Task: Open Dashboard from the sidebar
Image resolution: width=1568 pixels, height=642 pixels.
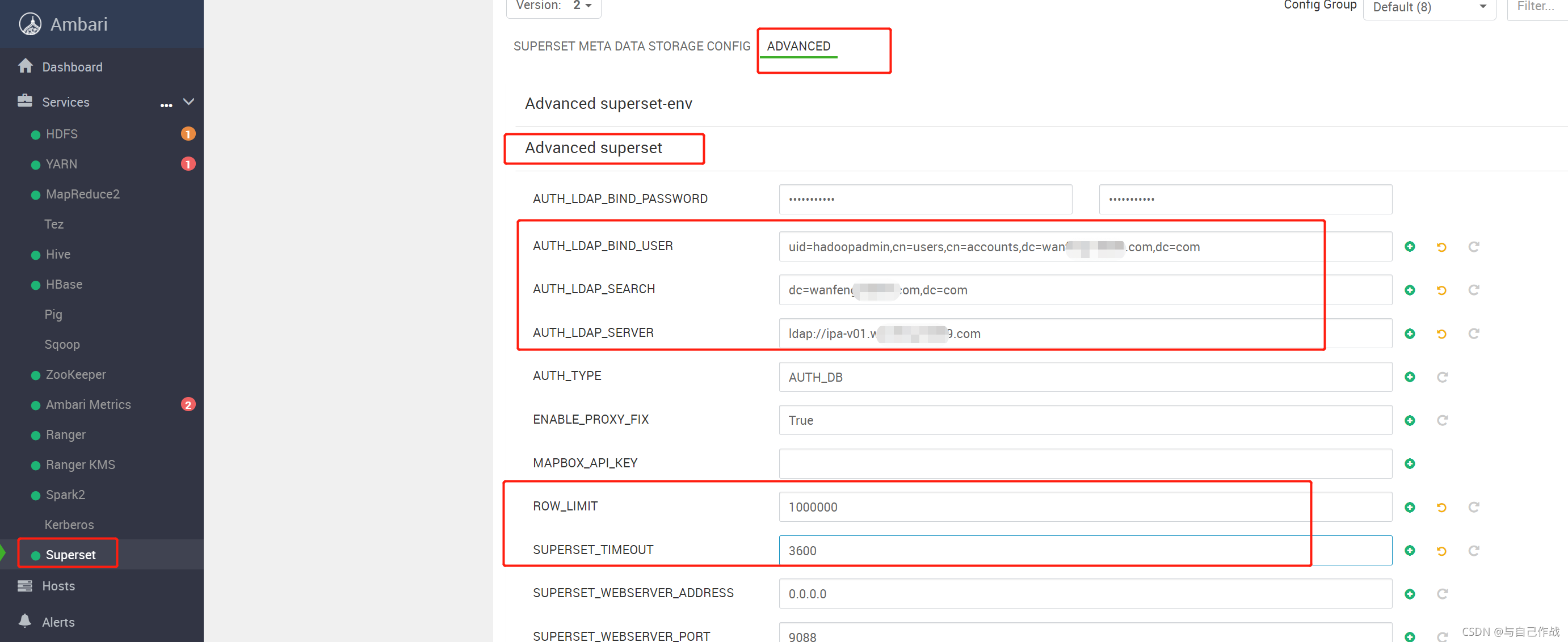Action: pyautogui.click(x=72, y=67)
